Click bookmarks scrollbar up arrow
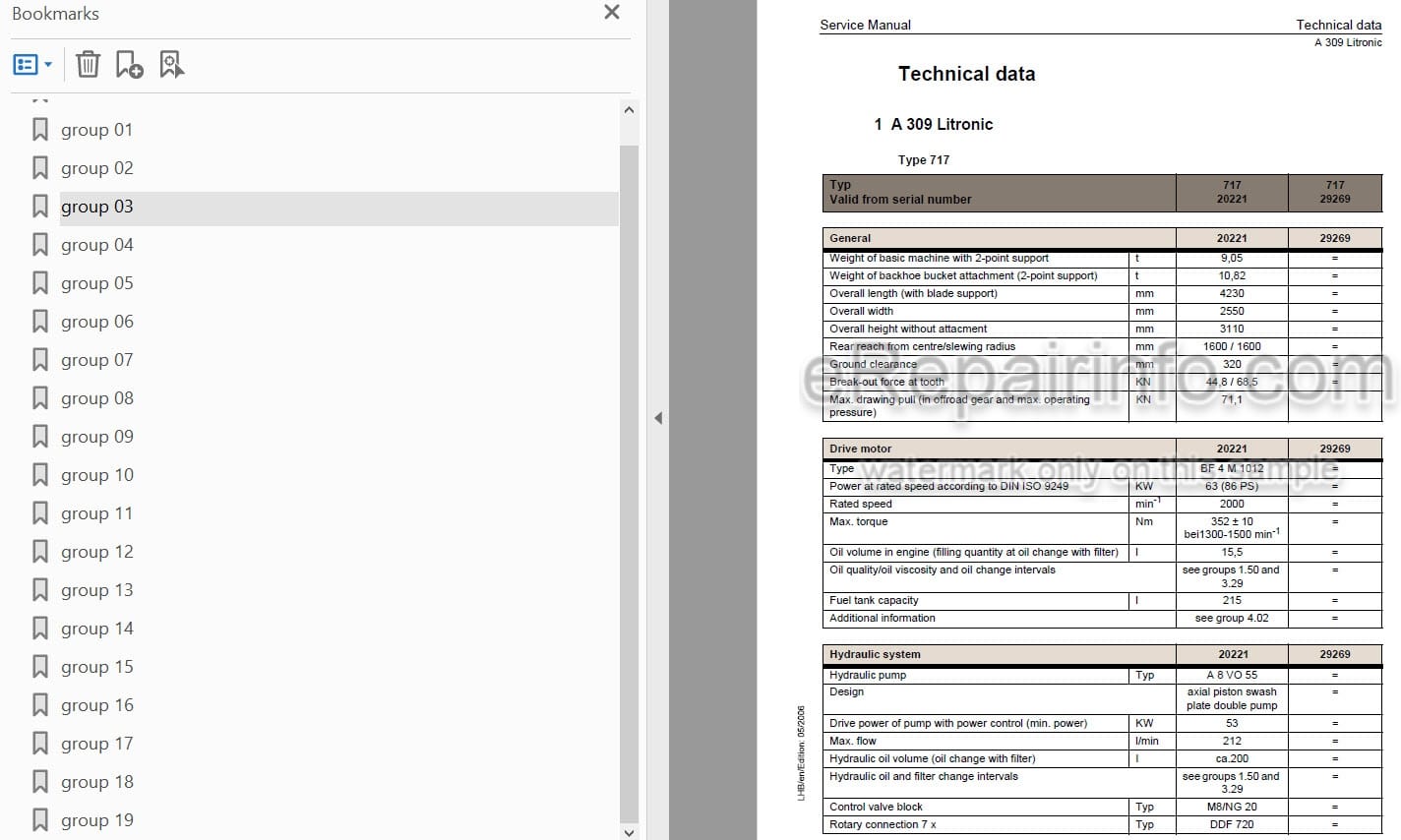This screenshot has height=840, width=1401. [x=630, y=109]
